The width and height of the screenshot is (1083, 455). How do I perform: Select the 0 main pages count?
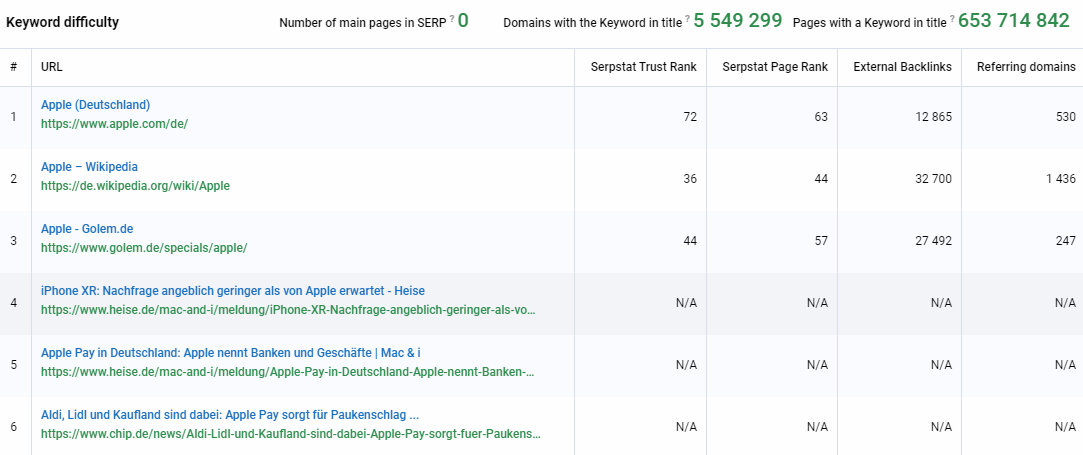click(463, 21)
